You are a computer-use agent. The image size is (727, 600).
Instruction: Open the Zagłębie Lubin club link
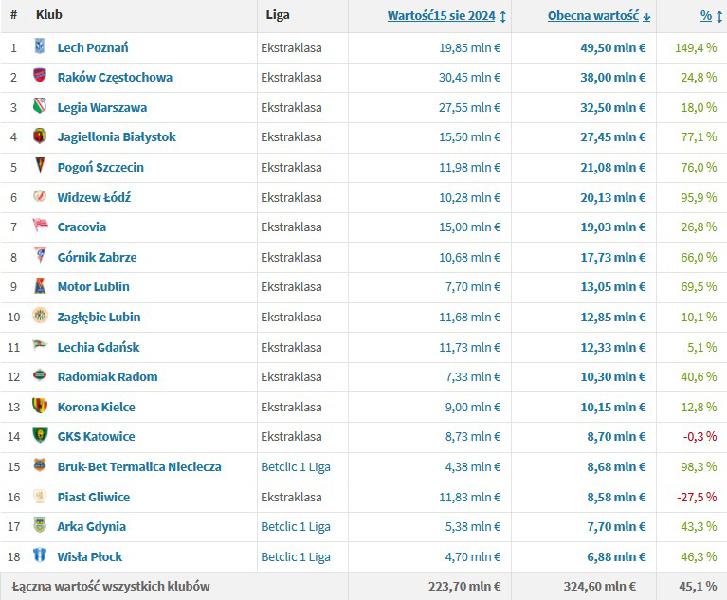[99, 317]
